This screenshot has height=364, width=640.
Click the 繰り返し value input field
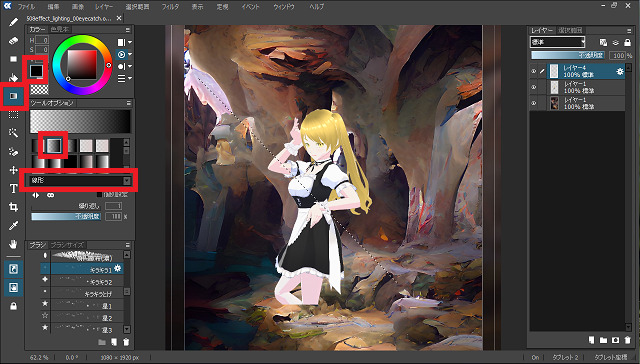(113, 206)
